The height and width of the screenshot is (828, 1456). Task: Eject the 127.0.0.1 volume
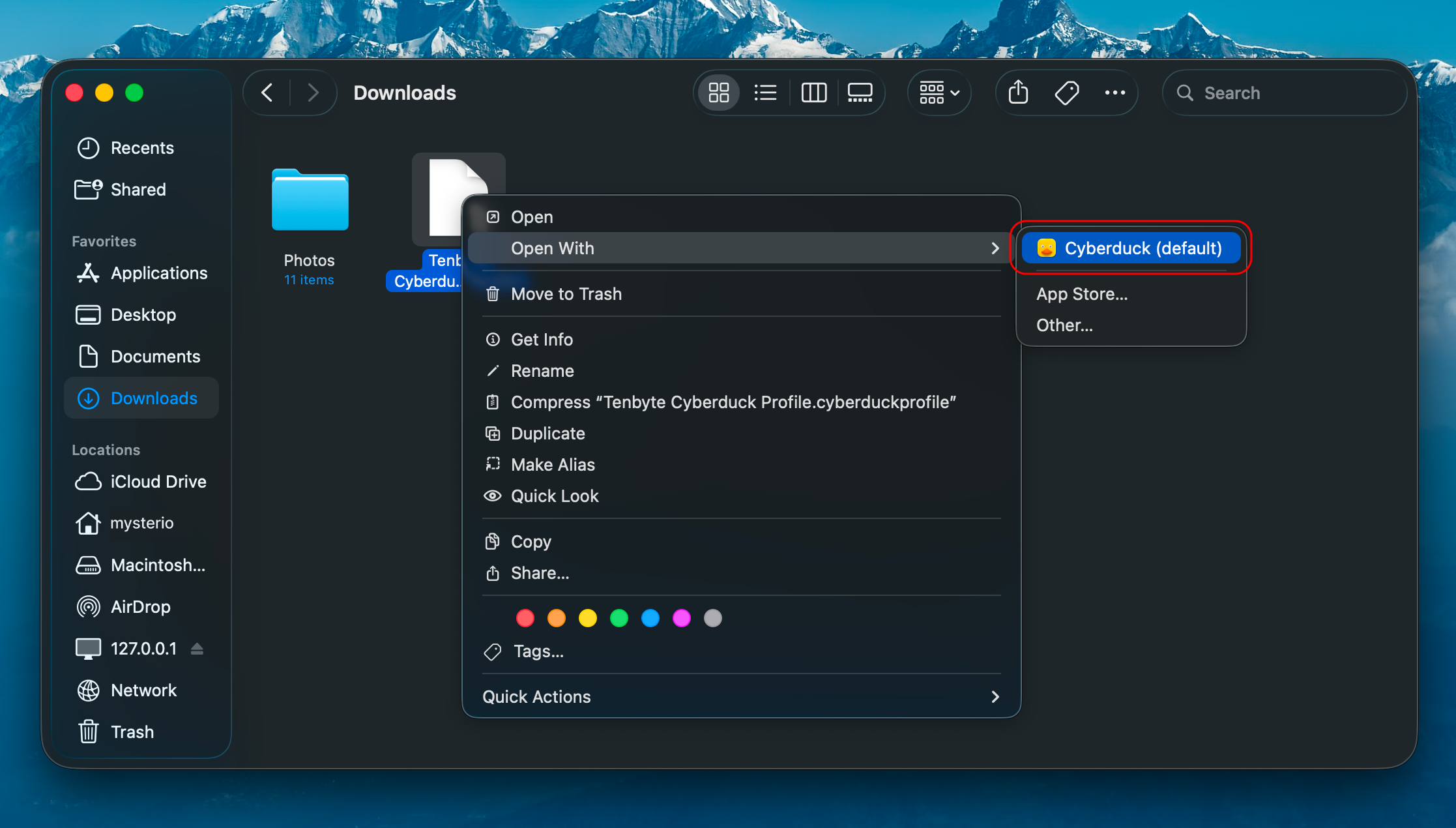[x=197, y=649]
